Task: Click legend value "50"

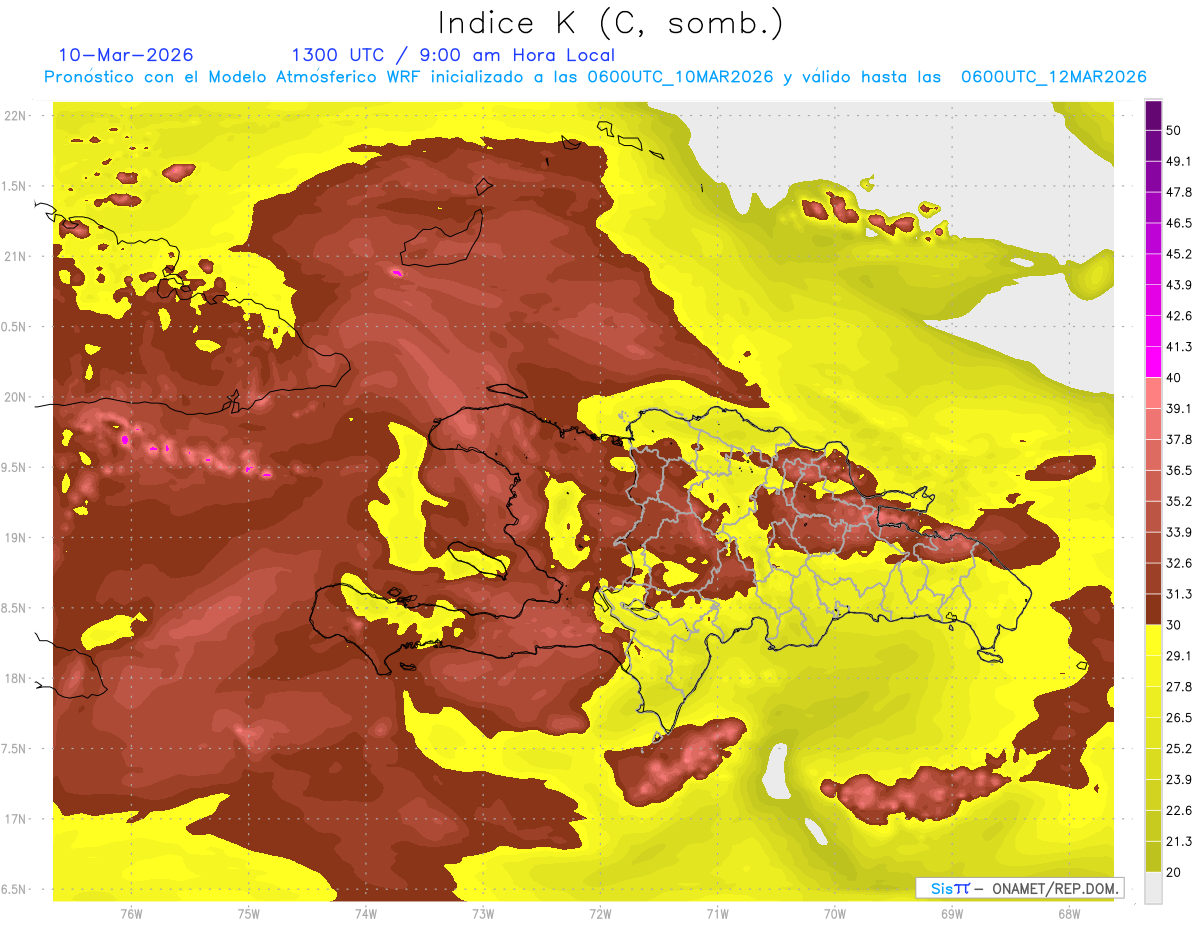Action: tap(1174, 131)
